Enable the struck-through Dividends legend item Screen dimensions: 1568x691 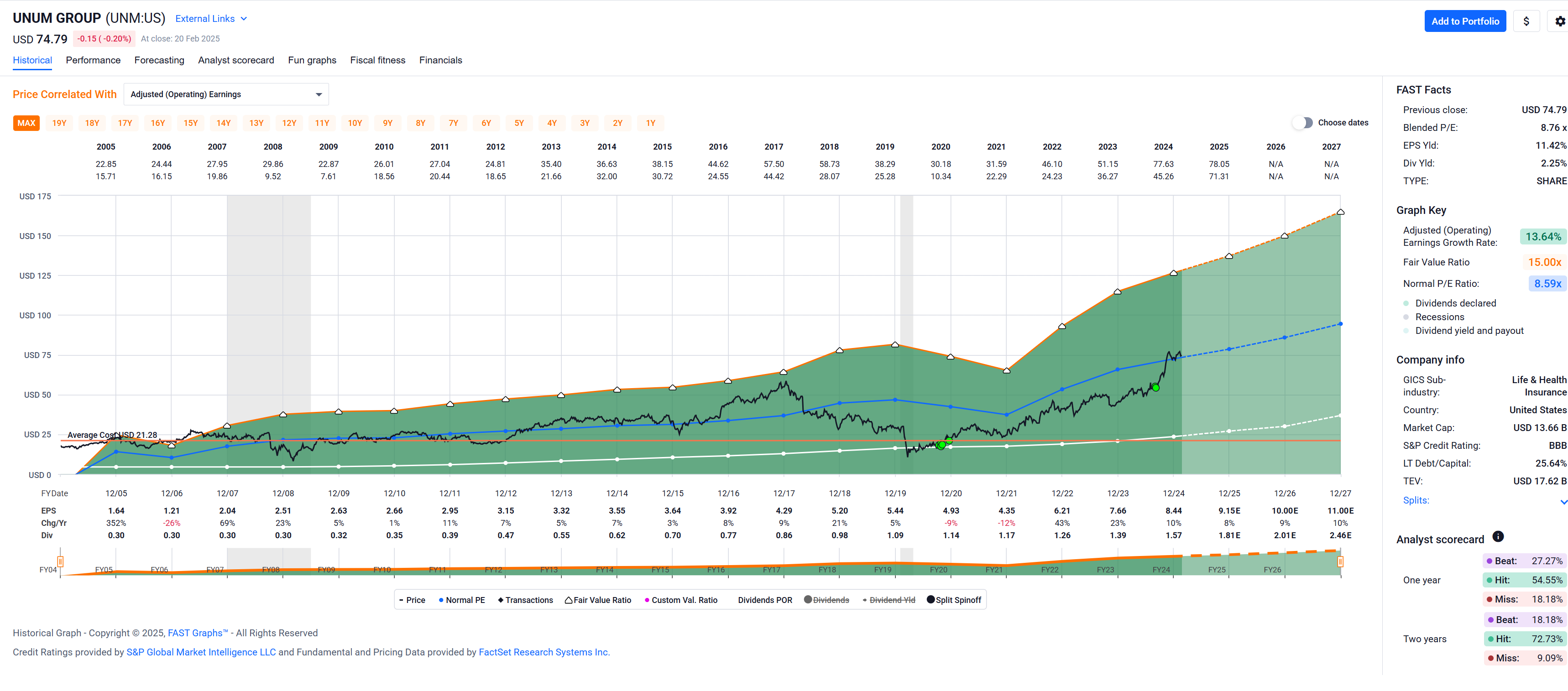pos(826,600)
